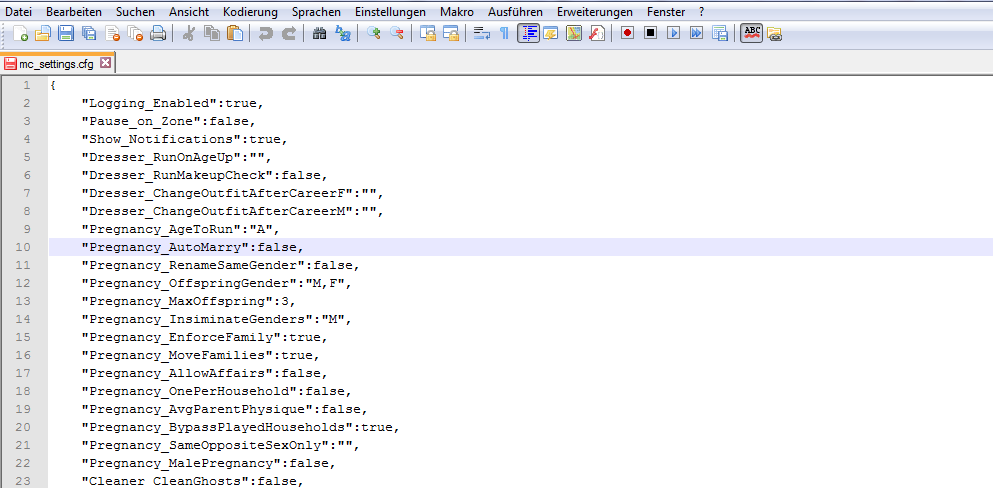
Task: Click the "Pregnancy_MaxOffspring" key text
Action: (x=178, y=301)
